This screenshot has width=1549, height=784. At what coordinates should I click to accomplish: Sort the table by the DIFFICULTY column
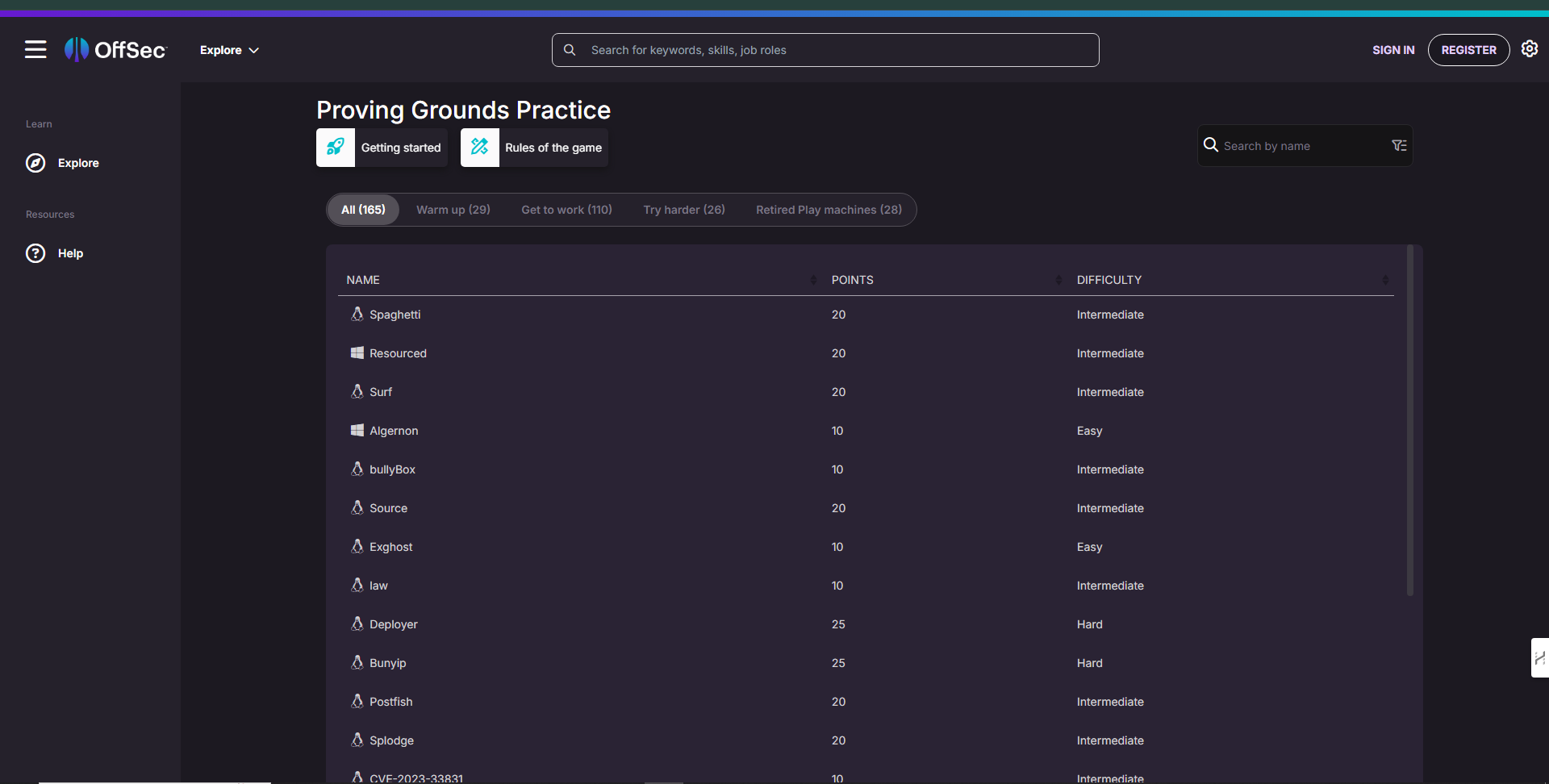click(1384, 280)
